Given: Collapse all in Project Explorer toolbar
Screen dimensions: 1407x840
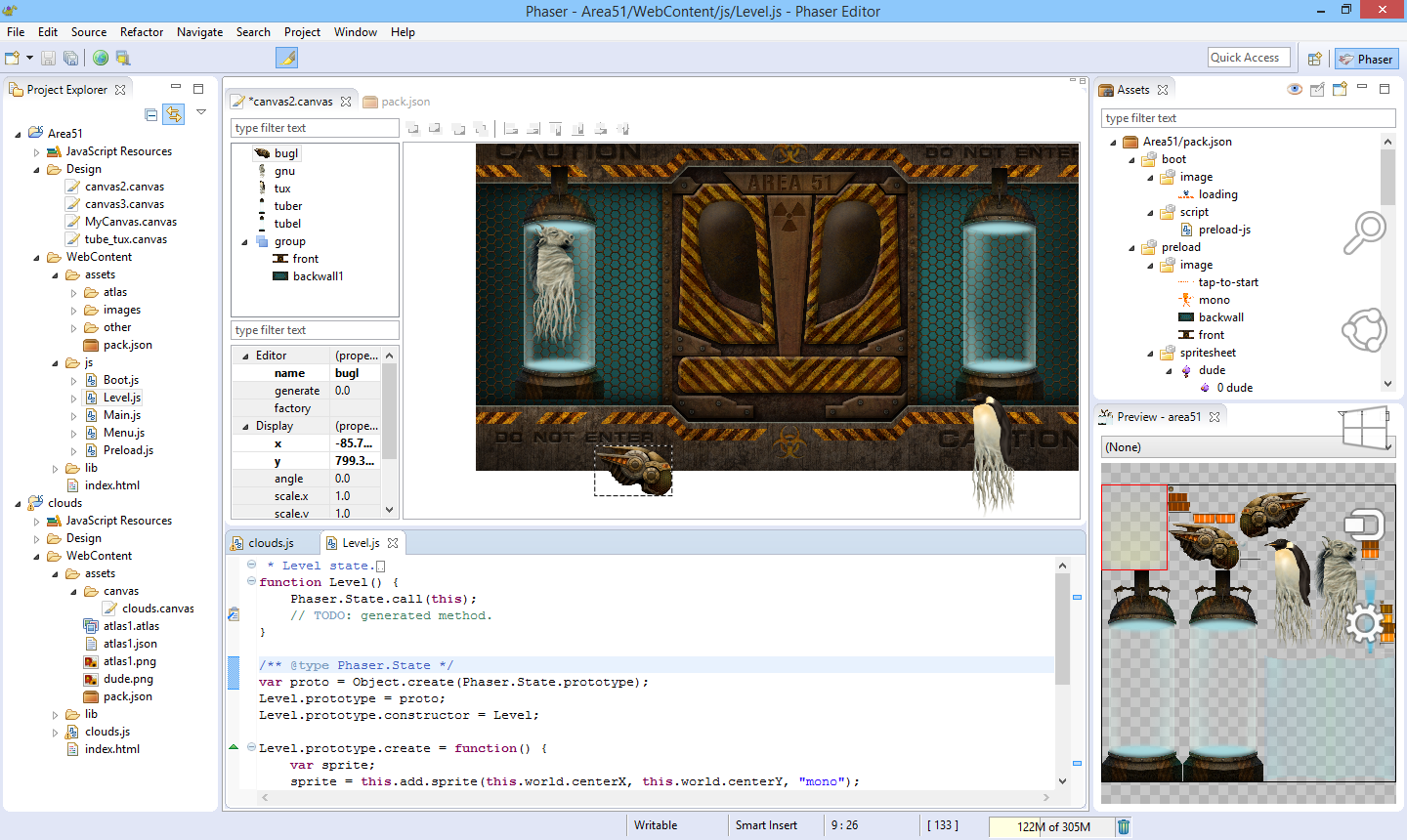Looking at the screenshot, I should click(150, 114).
